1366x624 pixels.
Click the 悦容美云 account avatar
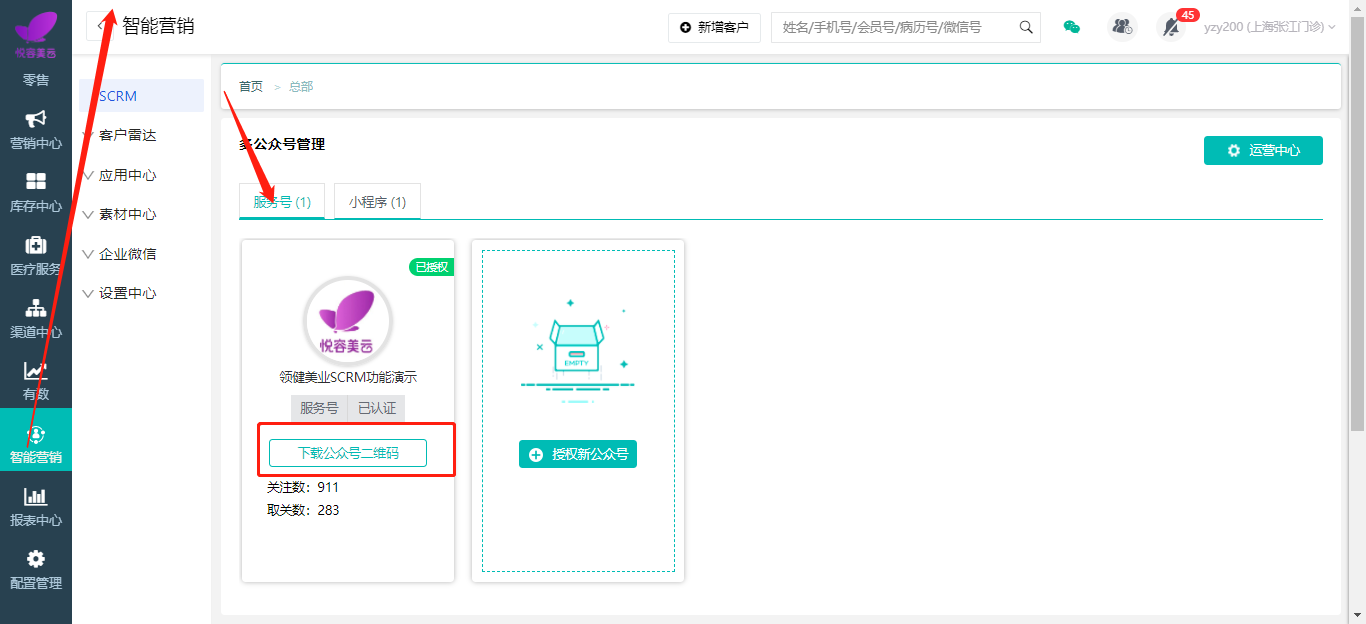click(348, 322)
